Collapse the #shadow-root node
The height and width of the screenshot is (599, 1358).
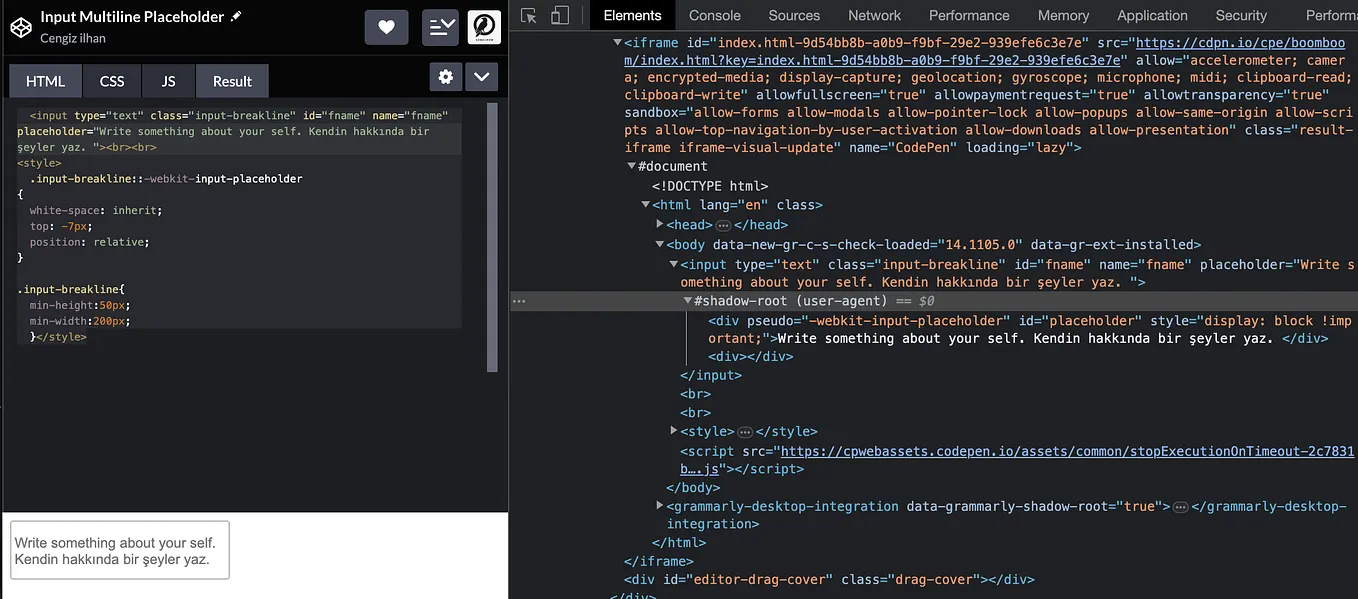click(687, 300)
